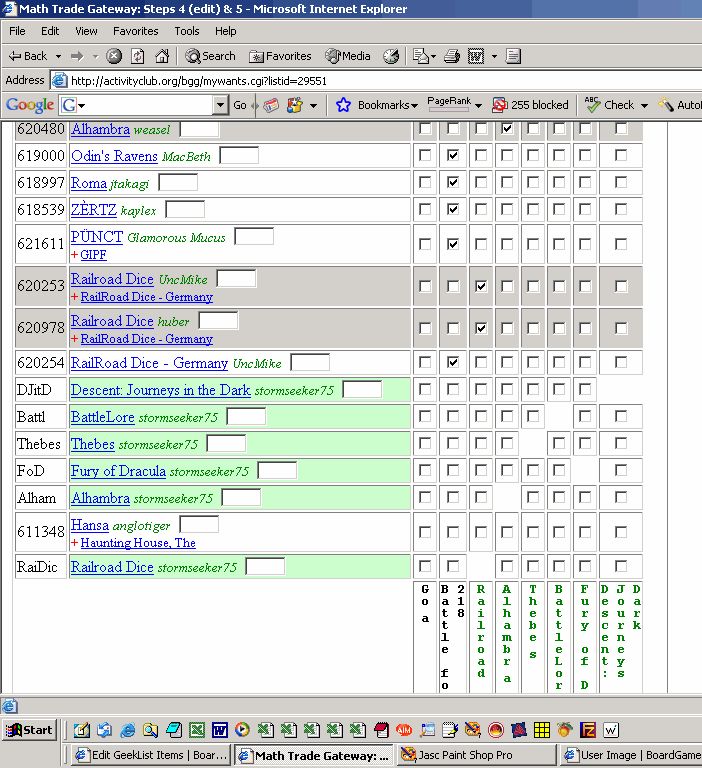Open the Back button history dropdown arrow
Viewport: 702px width, 768px height.
point(60,57)
